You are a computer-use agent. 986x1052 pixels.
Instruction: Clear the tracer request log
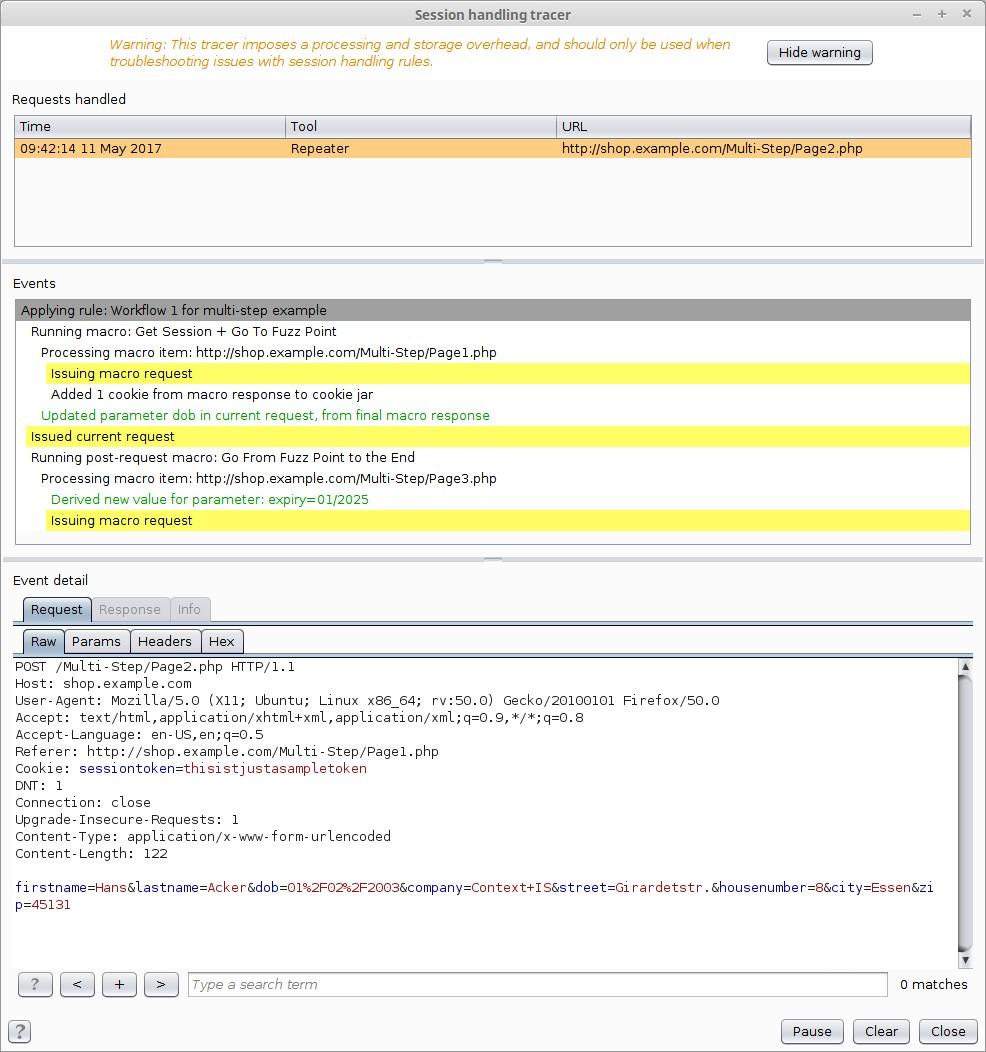point(881,1031)
